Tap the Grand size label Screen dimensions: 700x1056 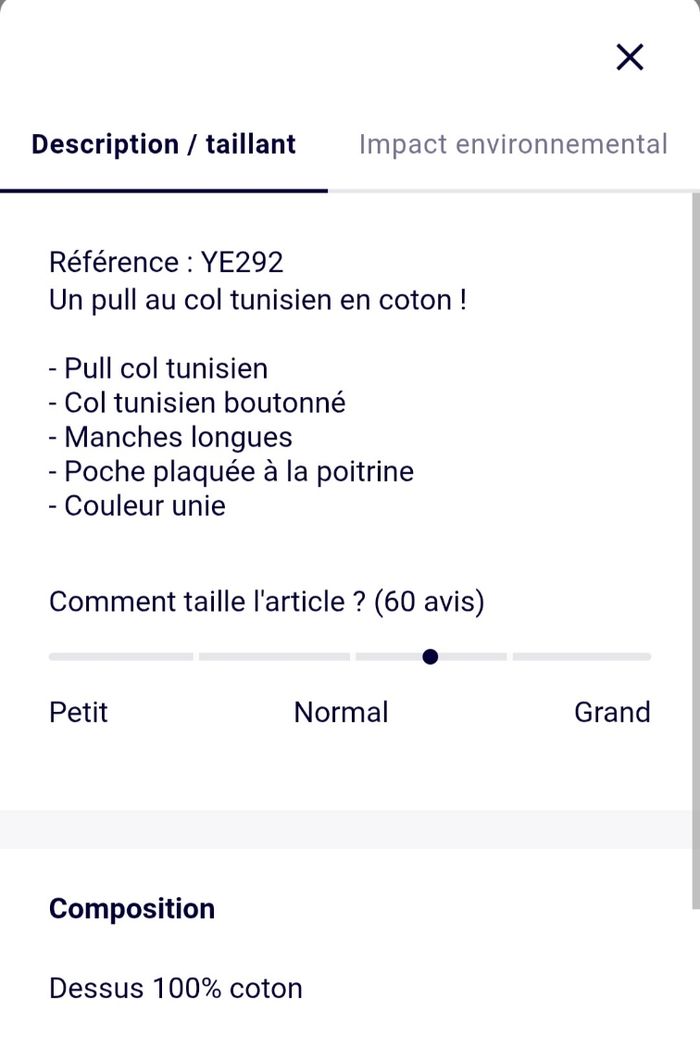pos(612,712)
